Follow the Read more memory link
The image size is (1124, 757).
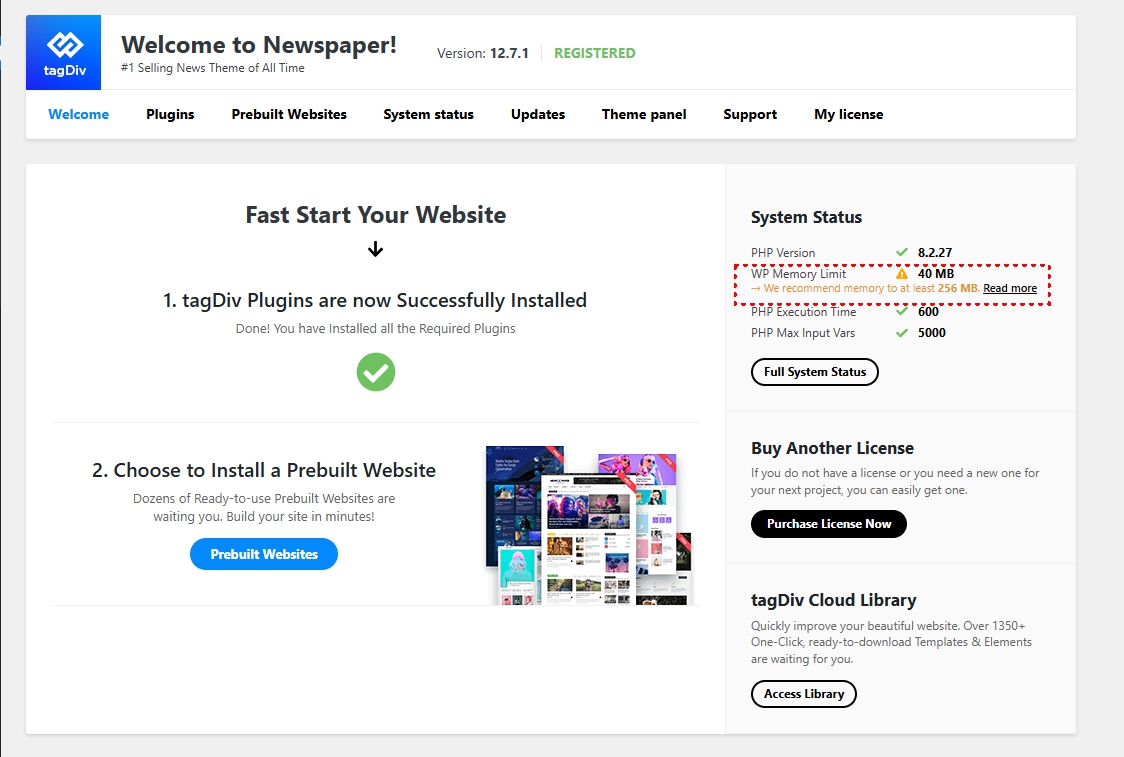pyautogui.click(x=1009, y=288)
